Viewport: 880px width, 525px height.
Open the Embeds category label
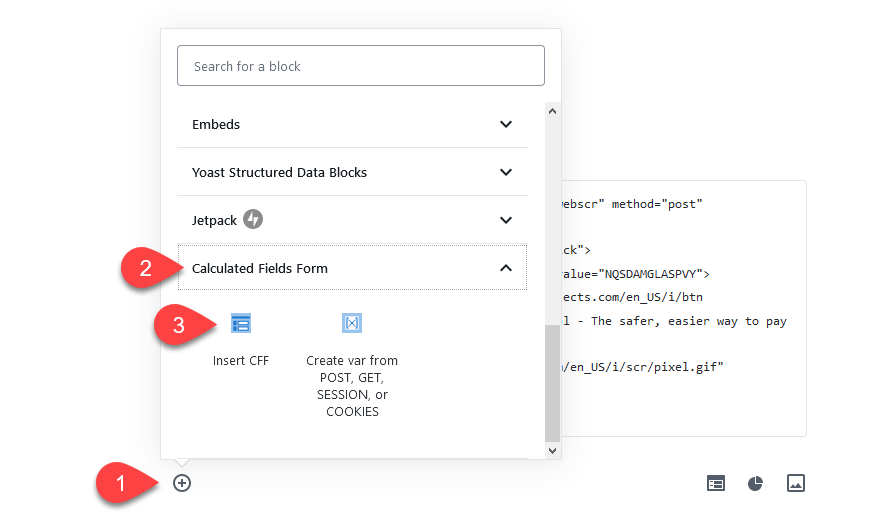click(216, 125)
